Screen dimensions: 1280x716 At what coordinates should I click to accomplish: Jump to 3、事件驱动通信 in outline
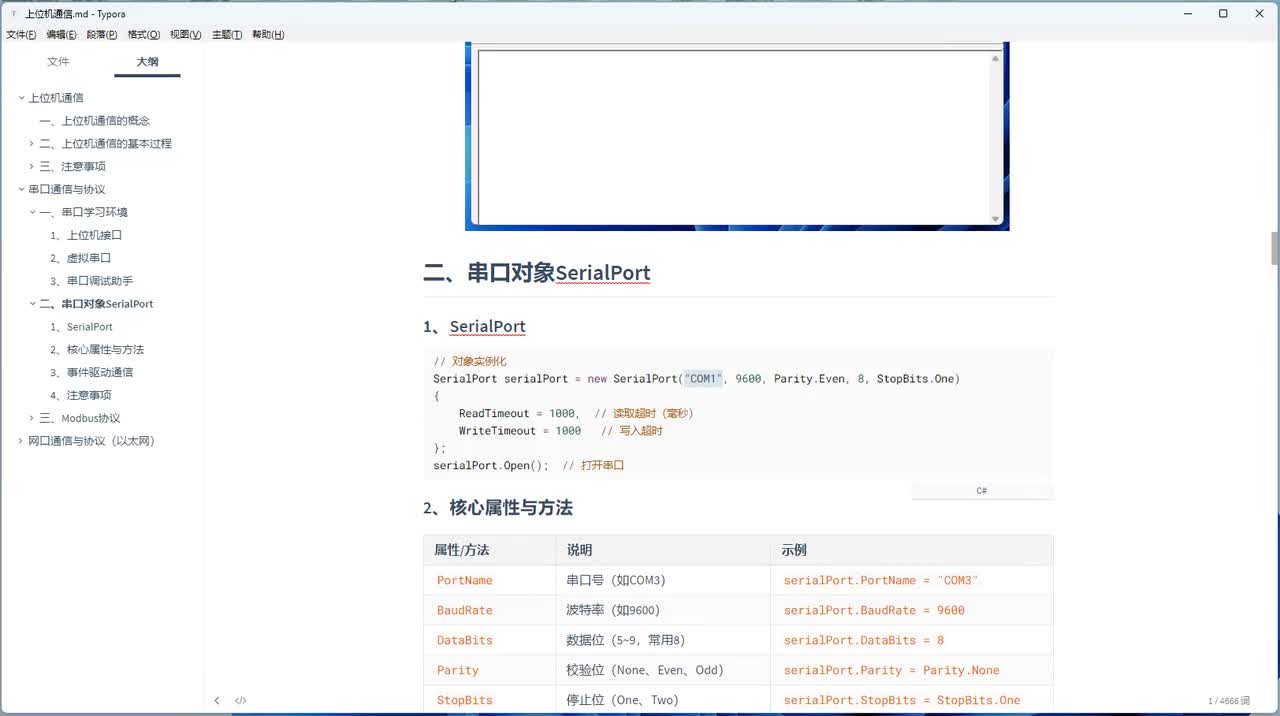[x=92, y=372]
